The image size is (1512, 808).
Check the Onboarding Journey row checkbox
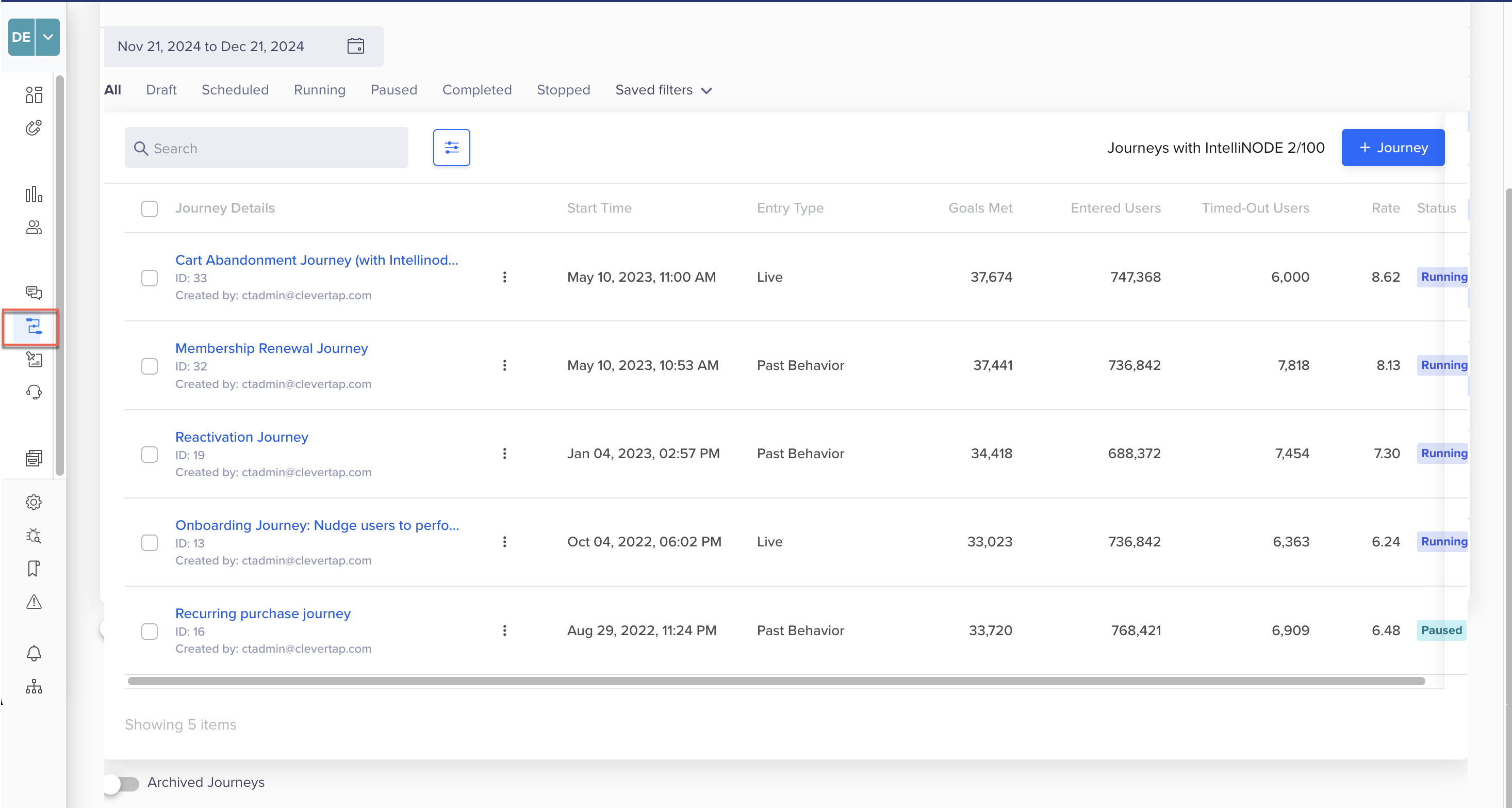150,543
